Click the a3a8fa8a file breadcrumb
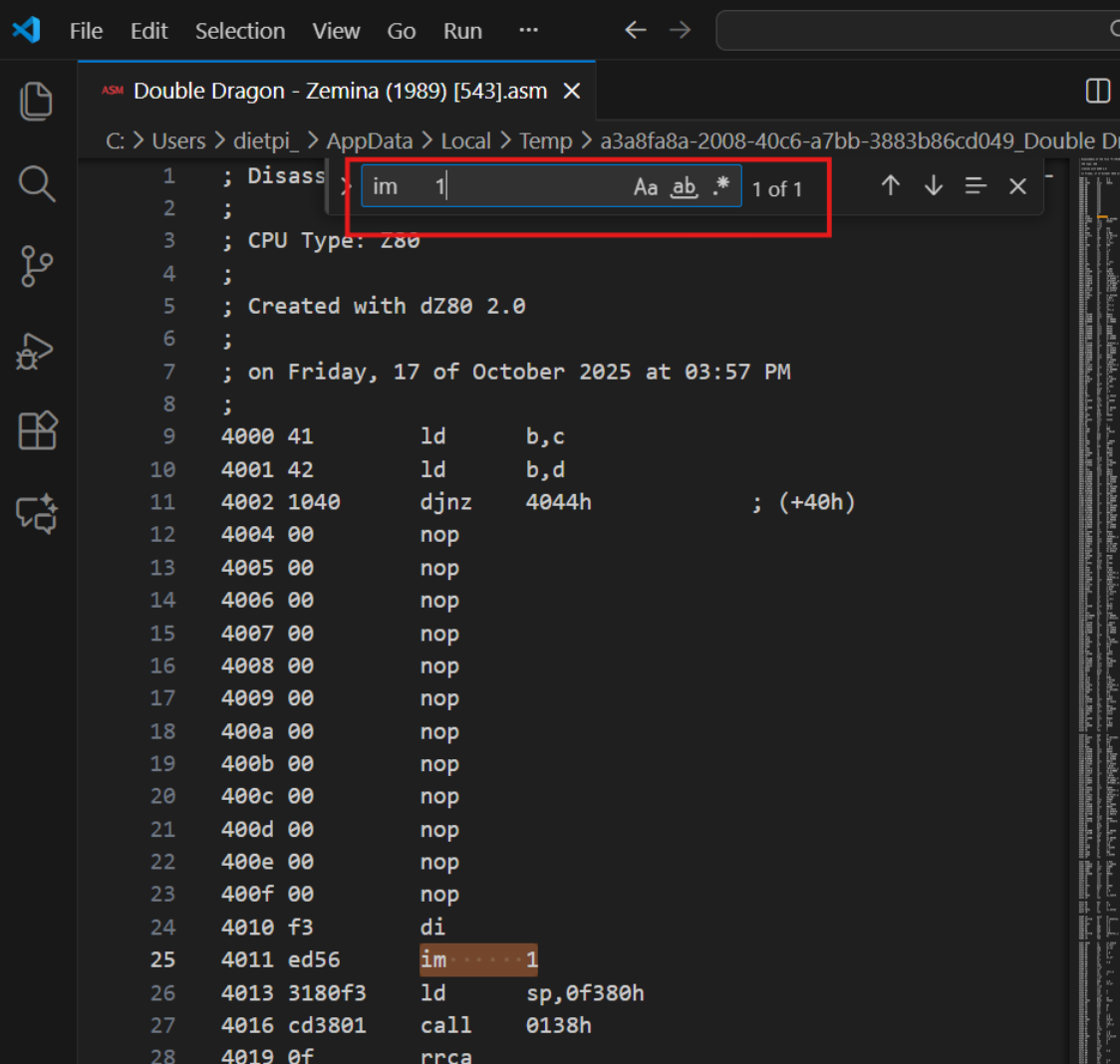1120x1064 pixels. click(x=859, y=140)
